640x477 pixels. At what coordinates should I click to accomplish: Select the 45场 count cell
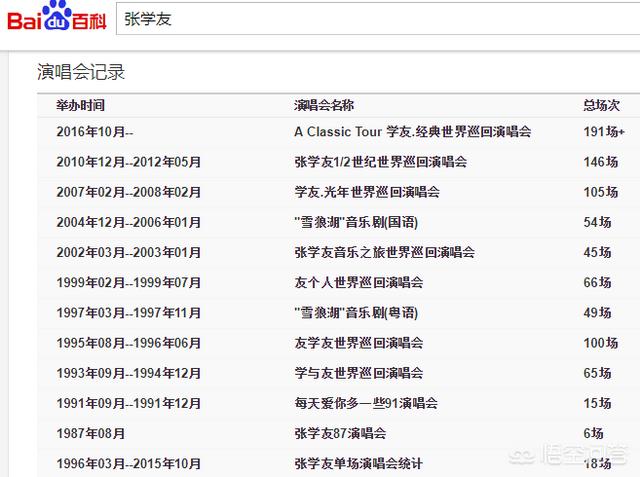point(597,253)
